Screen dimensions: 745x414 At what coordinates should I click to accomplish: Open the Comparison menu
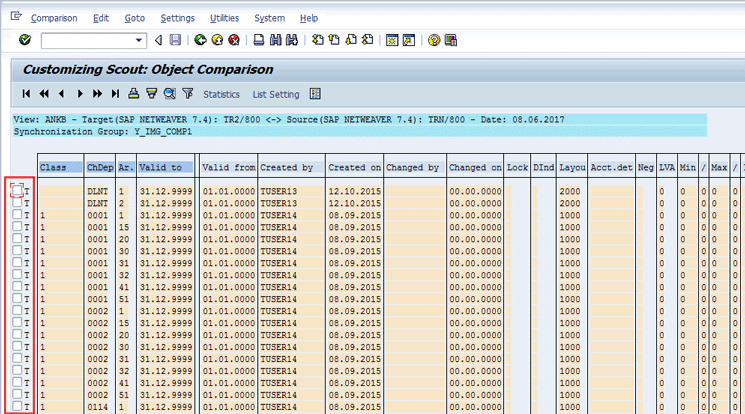coord(54,18)
